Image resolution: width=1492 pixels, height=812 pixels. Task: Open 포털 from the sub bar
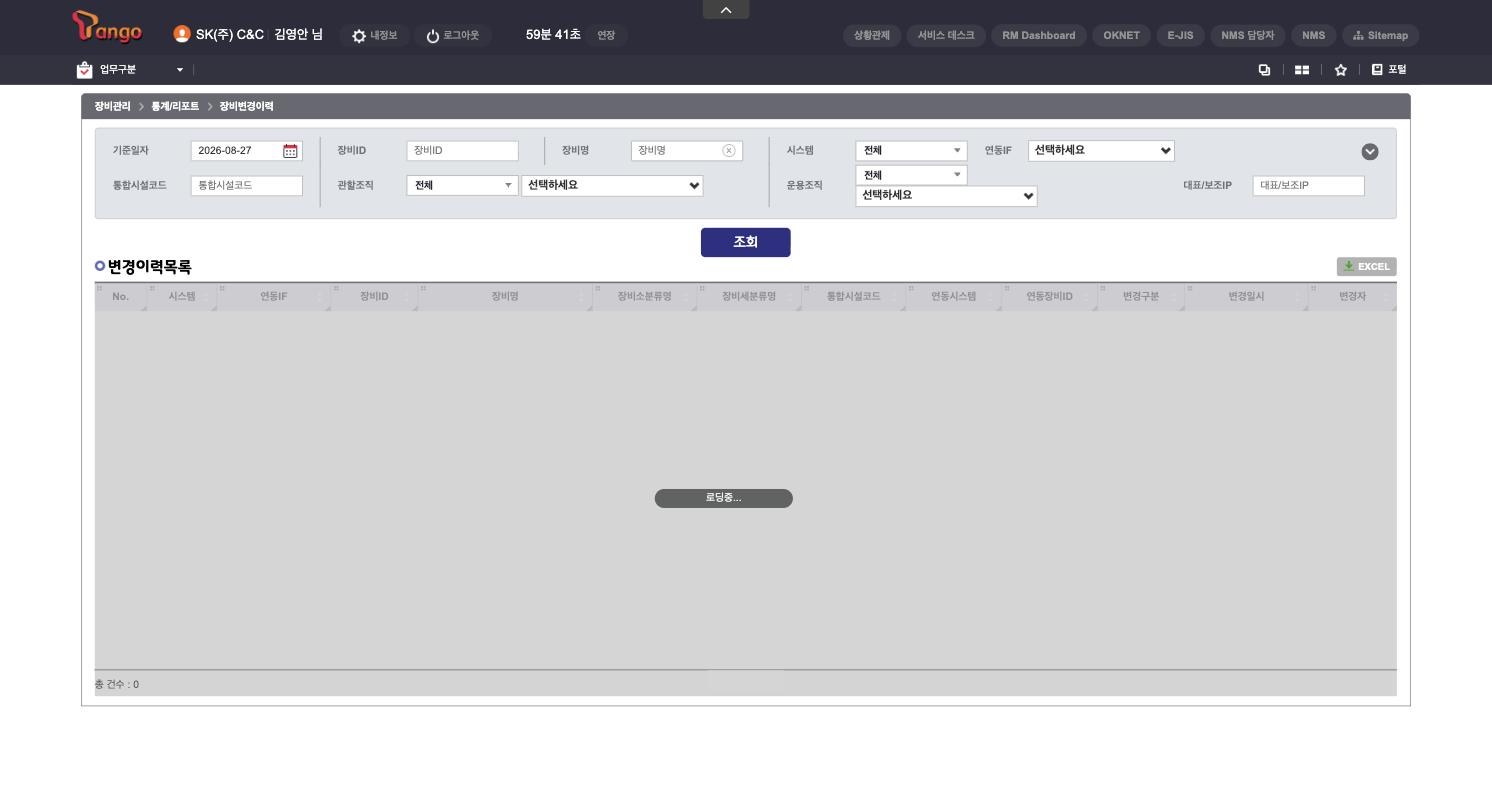point(1389,69)
